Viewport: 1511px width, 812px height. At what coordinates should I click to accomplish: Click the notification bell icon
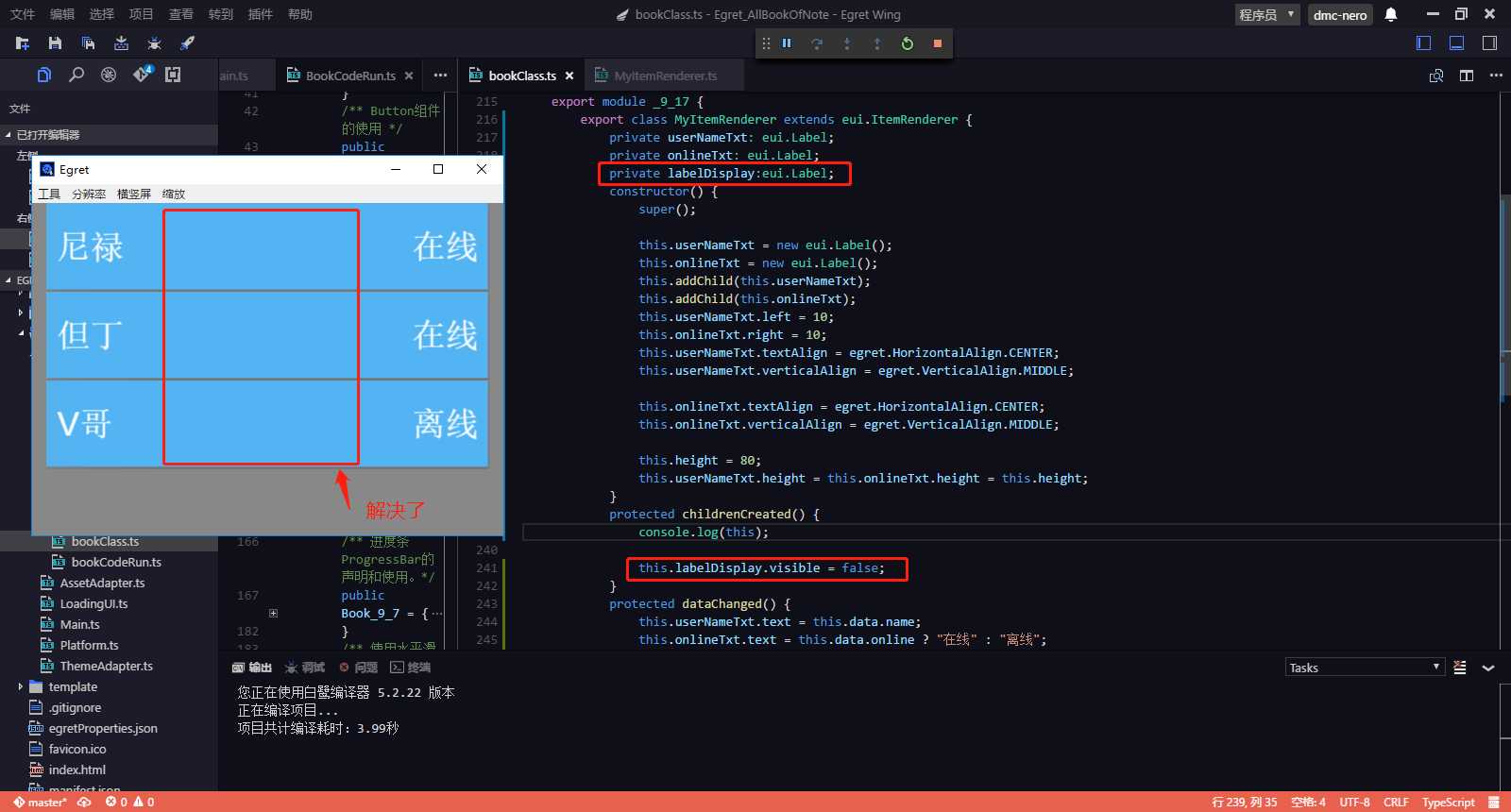tap(1391, 14)
